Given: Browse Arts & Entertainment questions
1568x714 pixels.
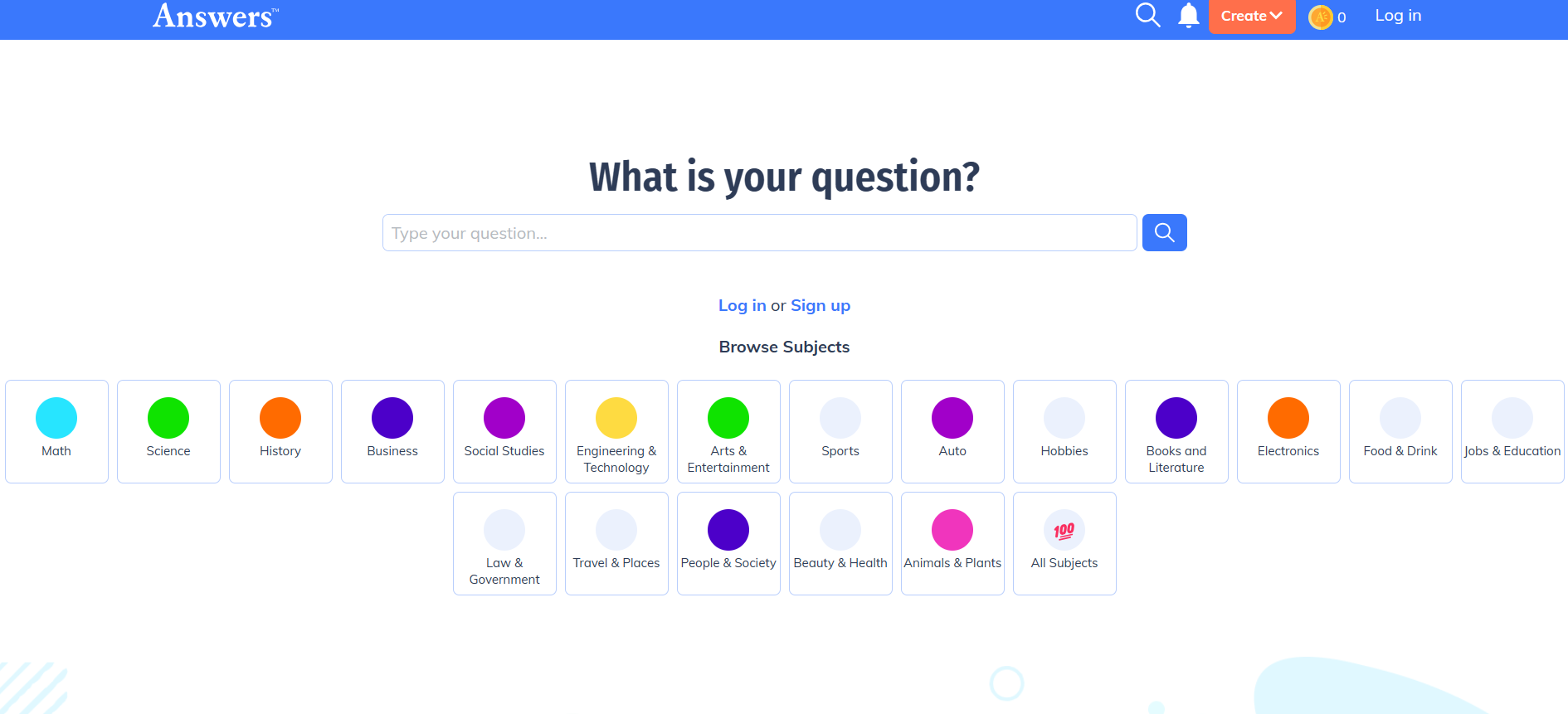Looking at the screenshot, I should [x=728, y=430].
